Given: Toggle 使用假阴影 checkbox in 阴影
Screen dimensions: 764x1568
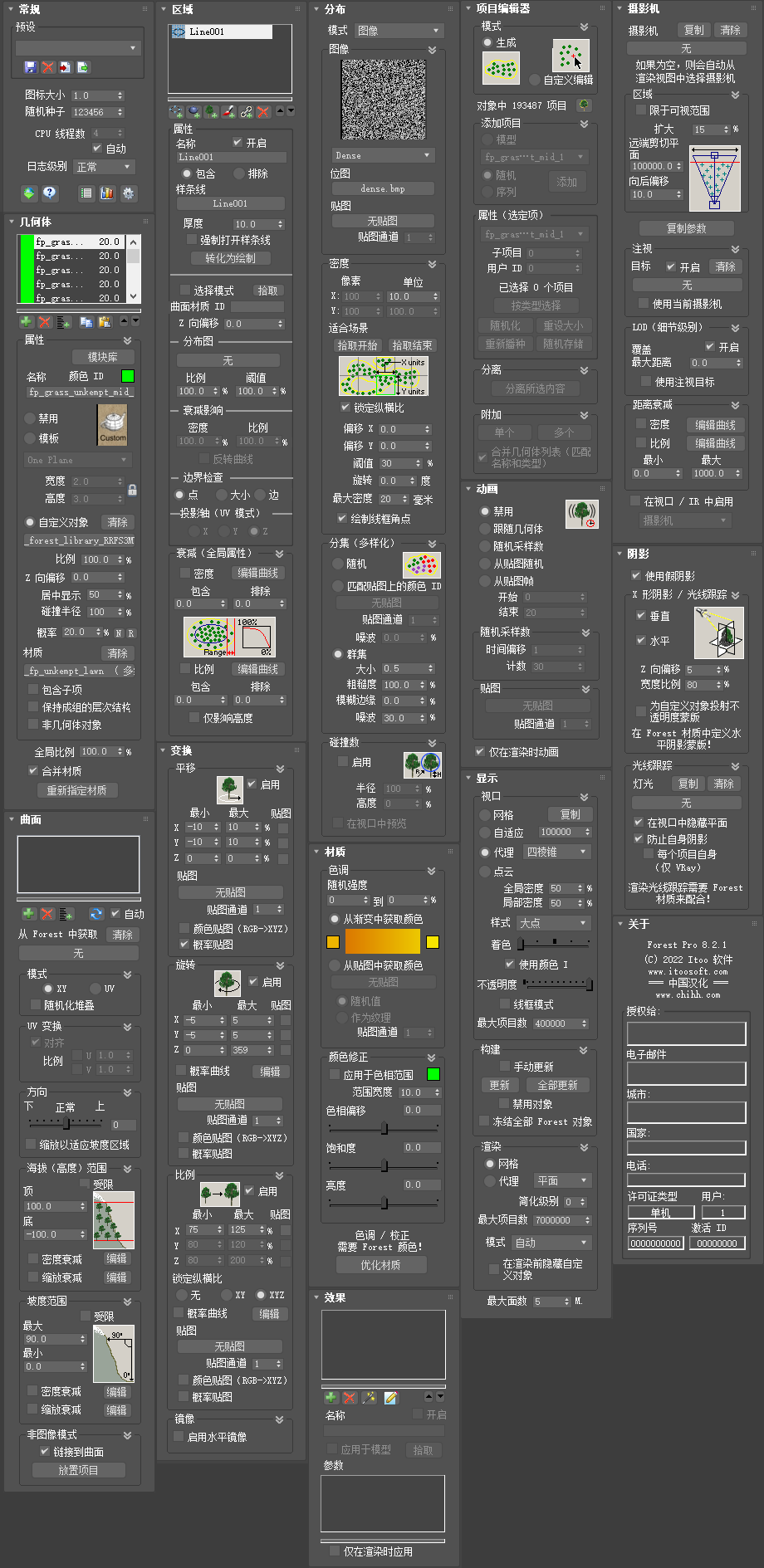Looking at the screenshot, I should pyautogui.click(x=636, y=575).
